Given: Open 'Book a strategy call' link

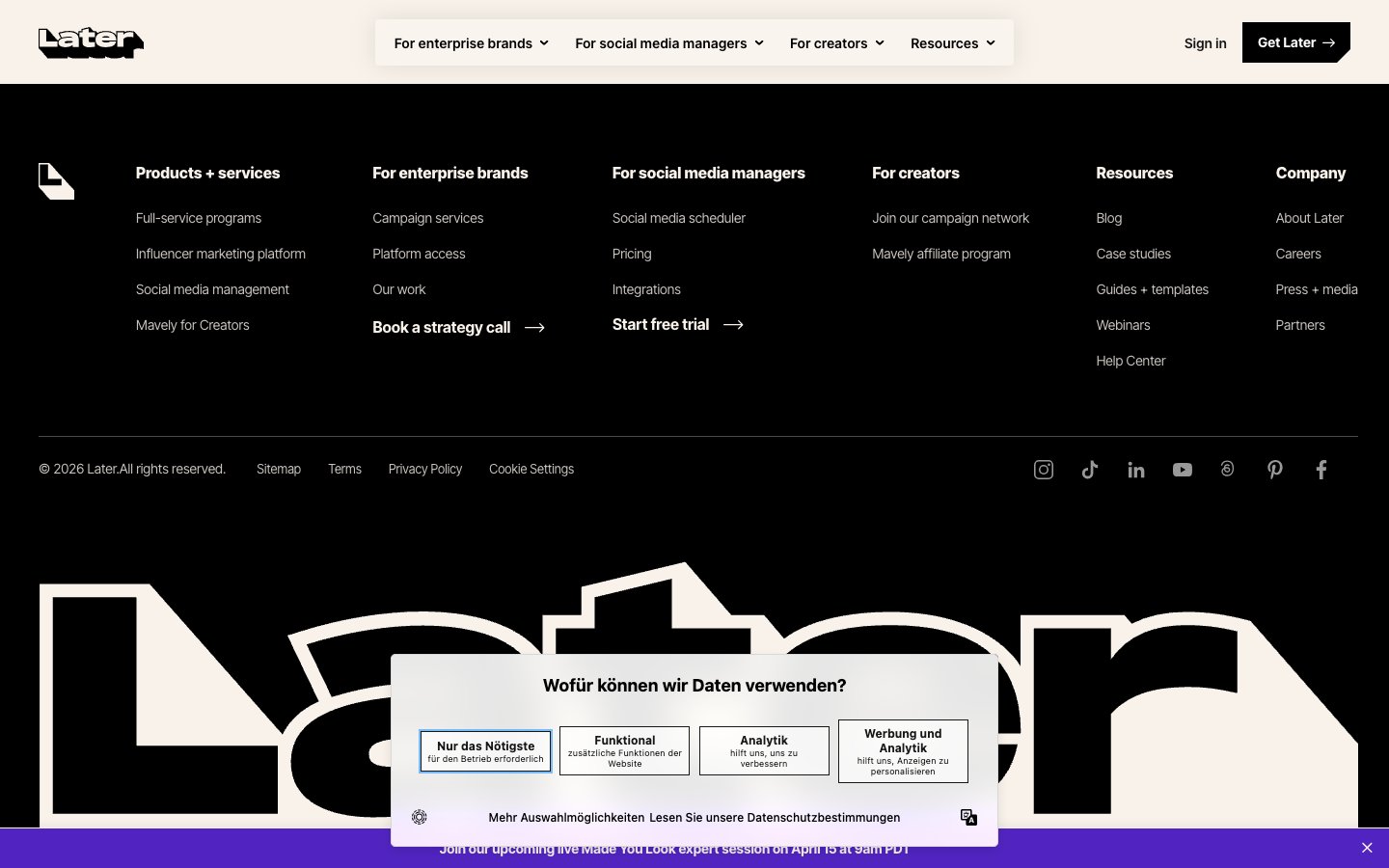Looking at the screenshot, I should point(458,328).
